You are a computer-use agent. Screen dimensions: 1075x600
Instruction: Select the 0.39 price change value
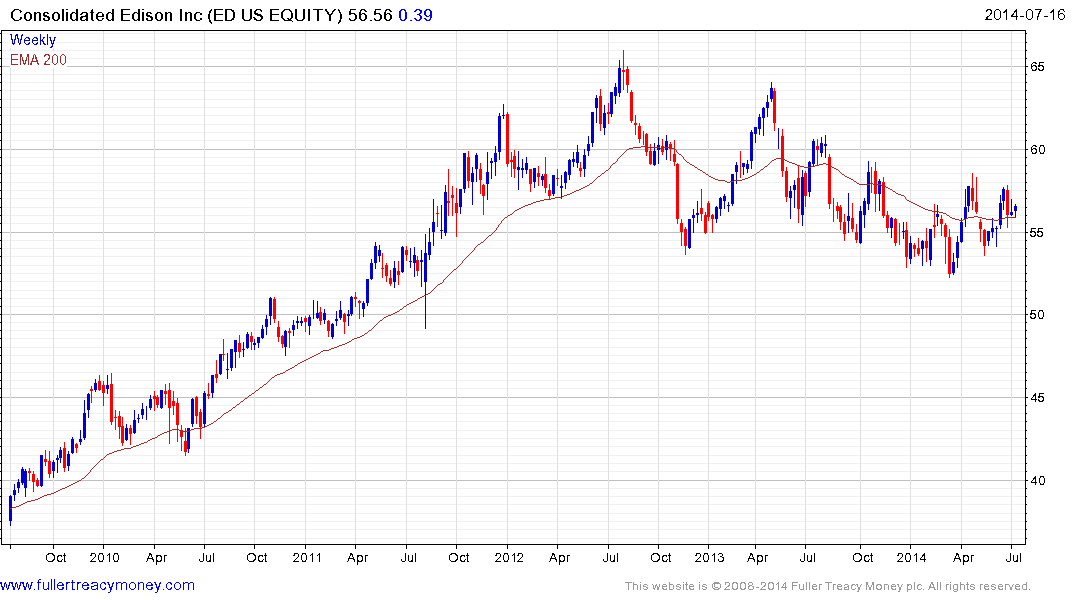(415, 15)
